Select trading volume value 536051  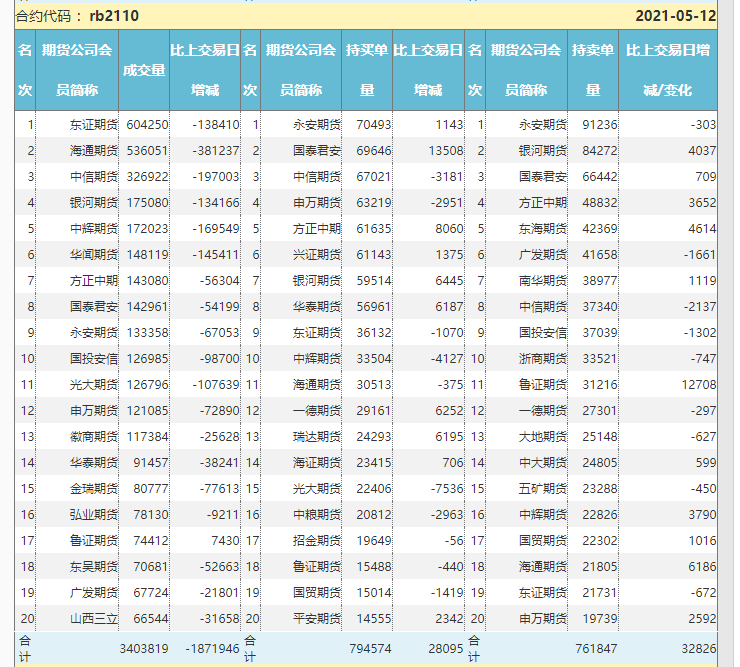(x=147, y=151)
